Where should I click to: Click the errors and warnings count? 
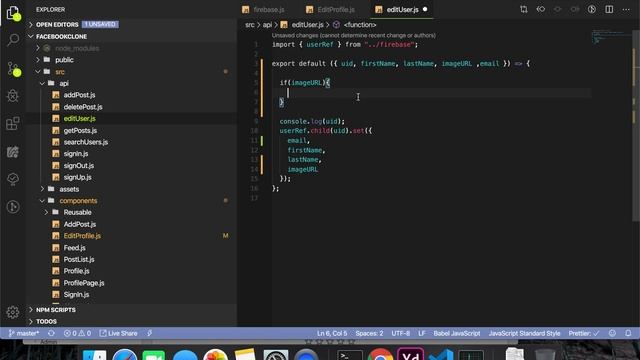tap(77, 333)
